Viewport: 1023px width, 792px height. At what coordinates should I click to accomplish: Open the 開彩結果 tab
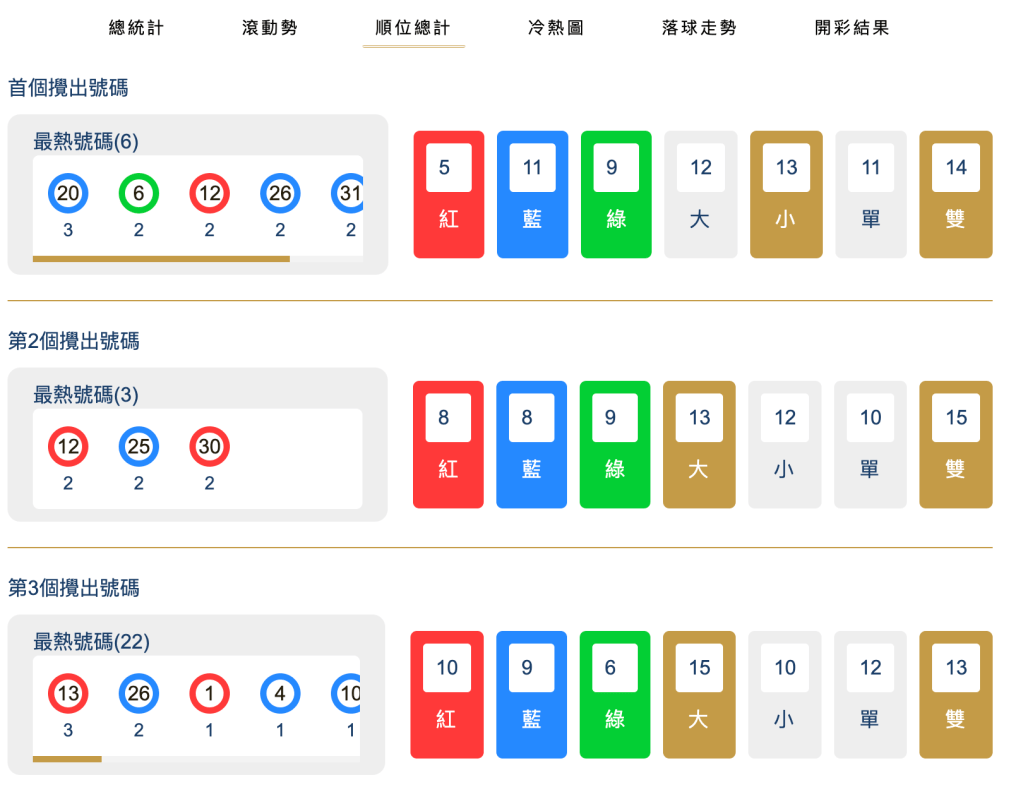click(851, 28)
